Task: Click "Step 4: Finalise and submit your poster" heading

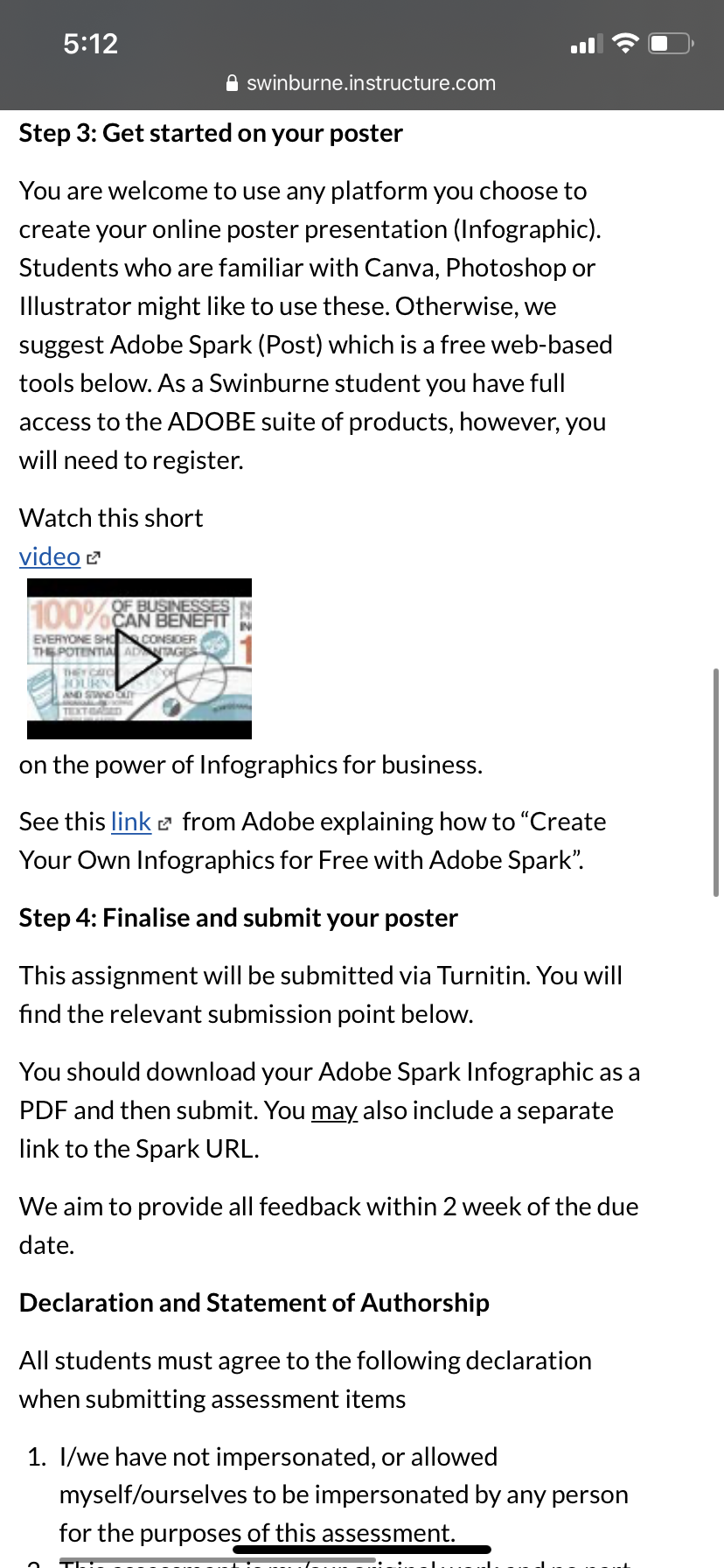Action: pyautogui.click(x=239, y=918)
